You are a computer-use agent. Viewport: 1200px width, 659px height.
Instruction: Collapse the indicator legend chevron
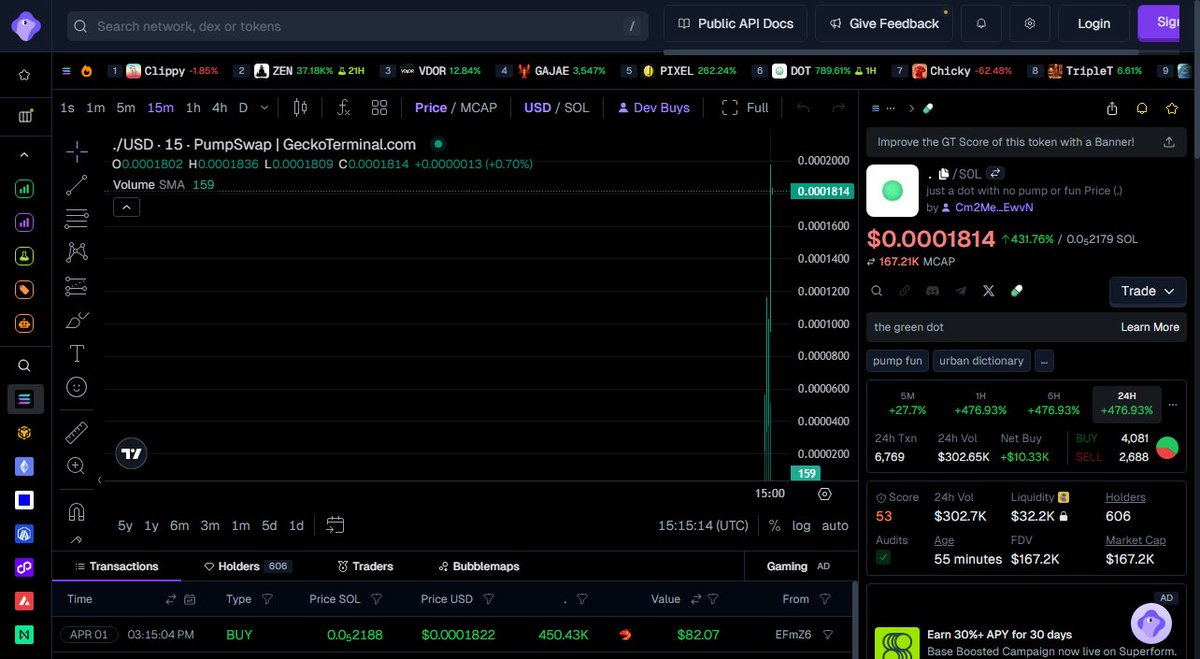(126, 207)
